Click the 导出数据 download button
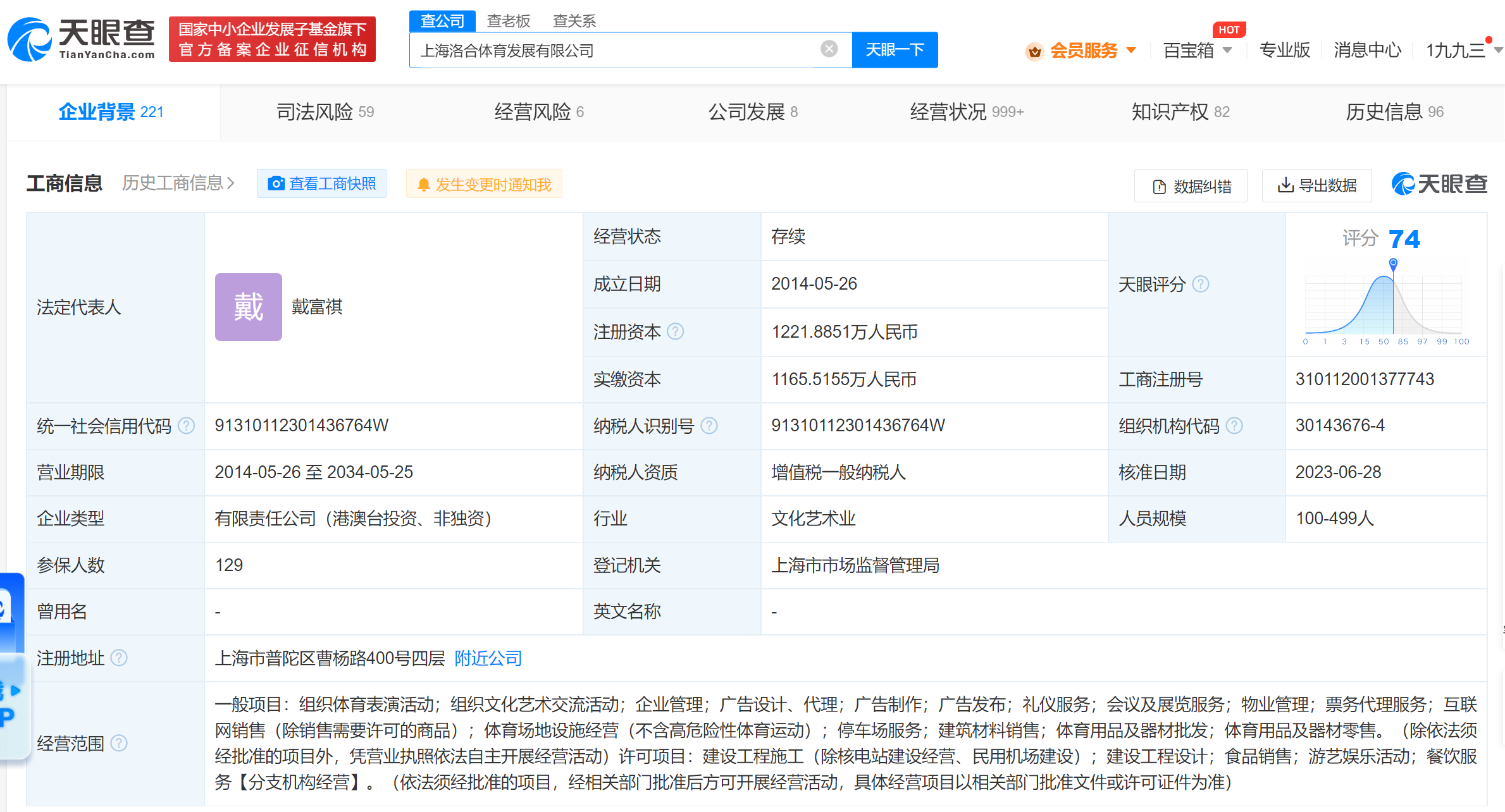This screenshot has height=812, width=1505. (x=1317, y=185)
